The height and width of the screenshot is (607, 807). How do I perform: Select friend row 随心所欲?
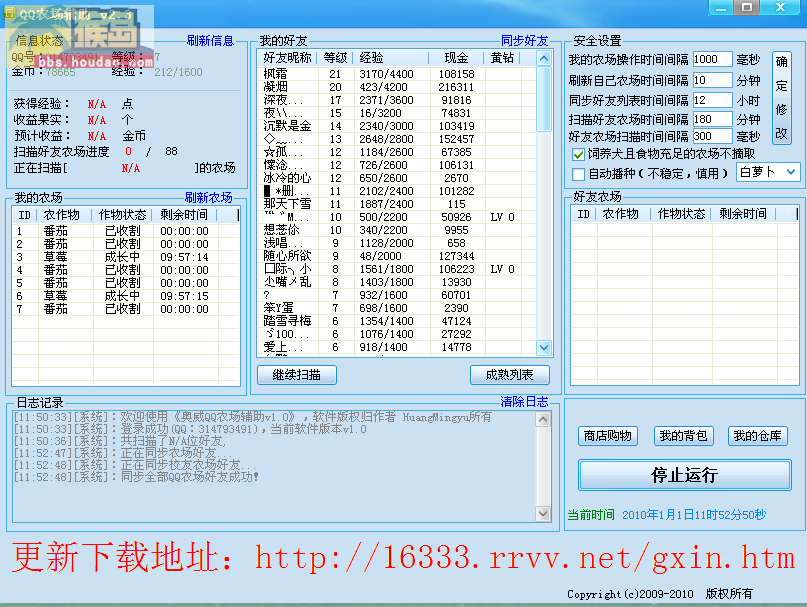(396, 256)
